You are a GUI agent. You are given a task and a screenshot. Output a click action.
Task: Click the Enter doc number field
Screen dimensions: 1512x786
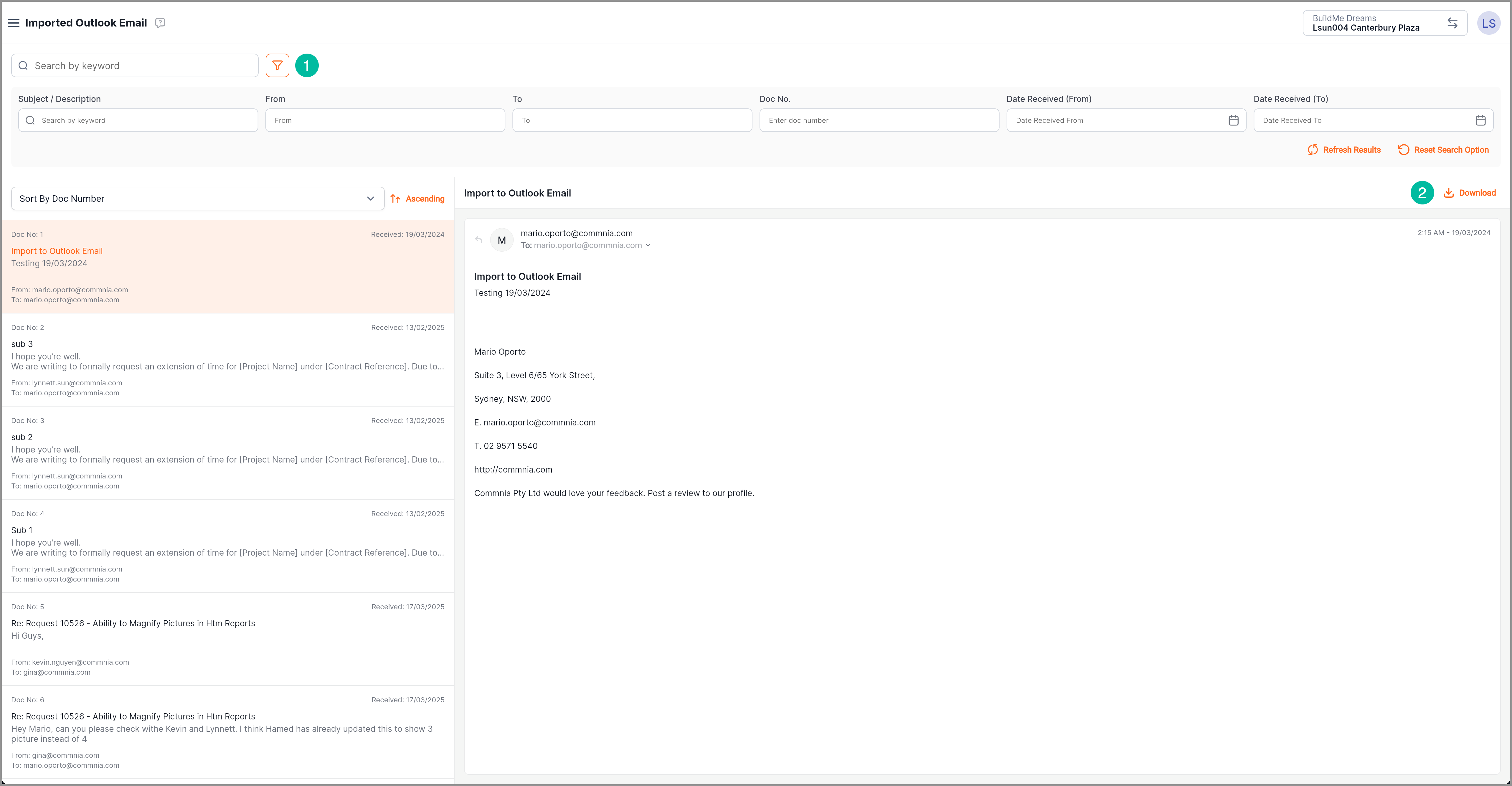(x=879, y=120)
